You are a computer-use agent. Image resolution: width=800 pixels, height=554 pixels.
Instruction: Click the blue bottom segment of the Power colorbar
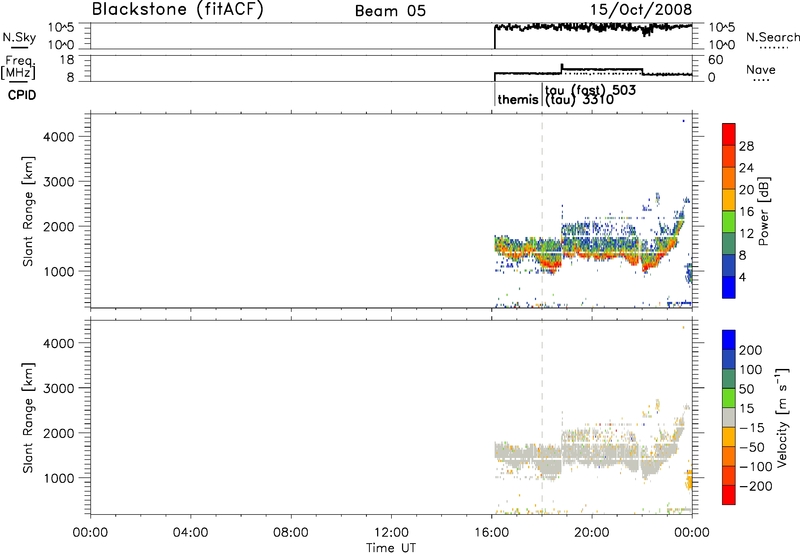[729, 287]
